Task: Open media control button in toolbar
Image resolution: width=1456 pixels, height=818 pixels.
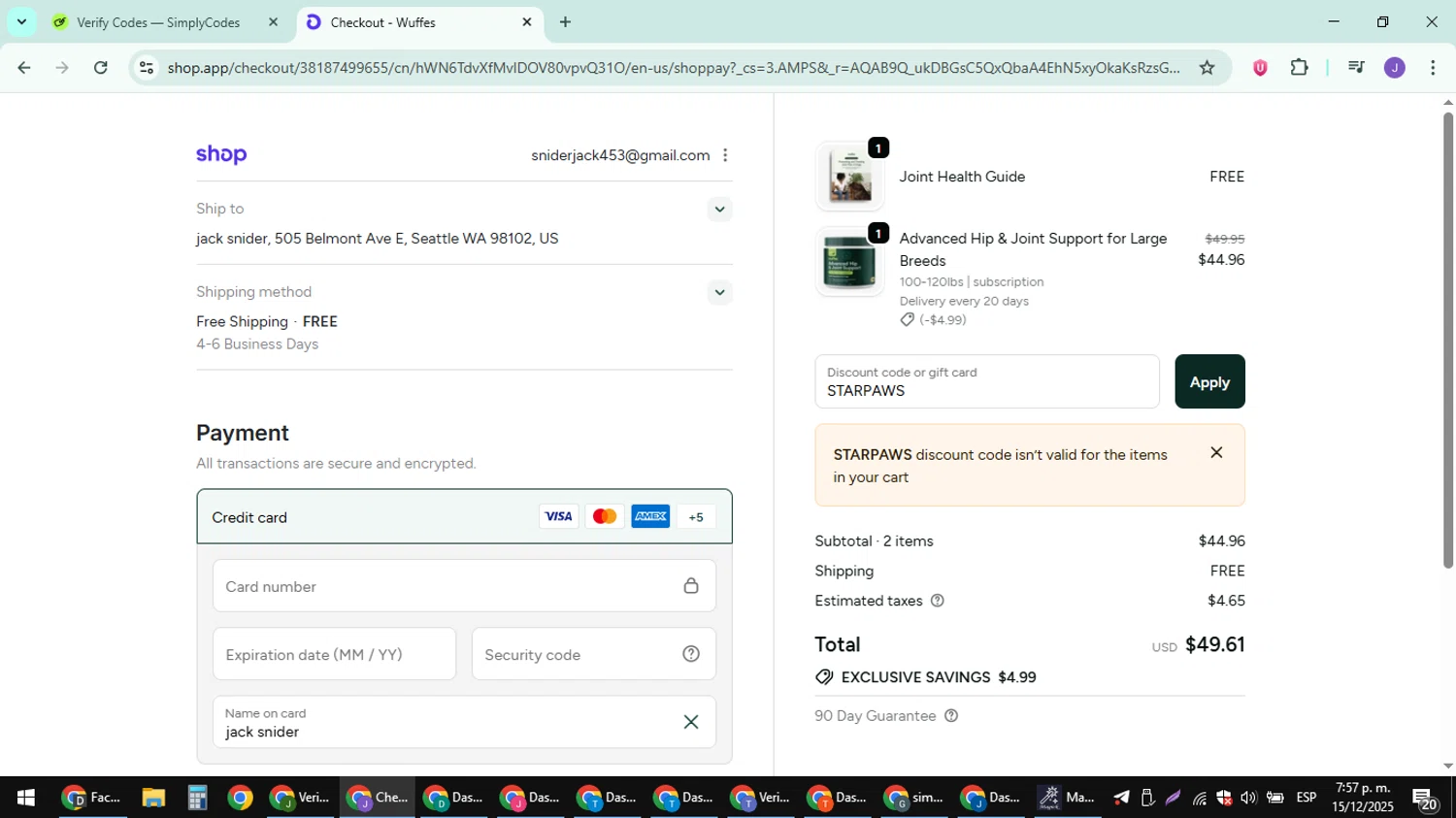Action: click(x=1356, y=68)
